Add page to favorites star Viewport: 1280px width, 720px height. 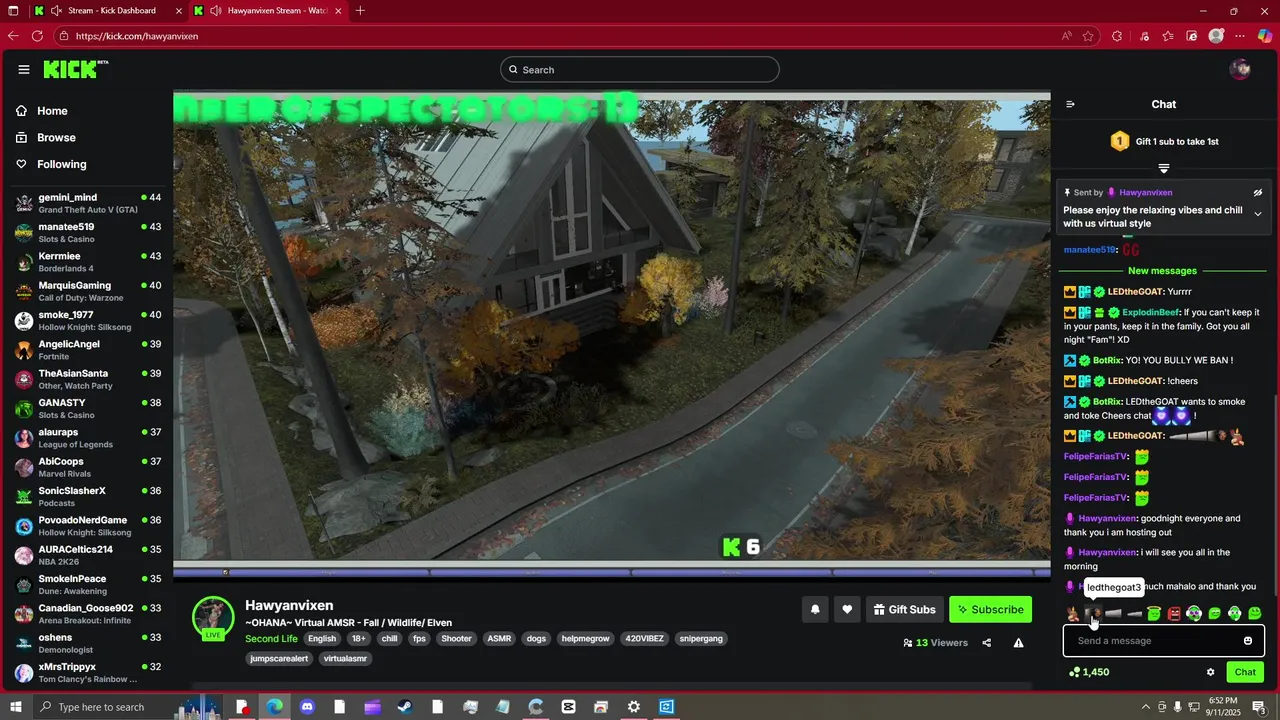click(x=1088, y=36)
